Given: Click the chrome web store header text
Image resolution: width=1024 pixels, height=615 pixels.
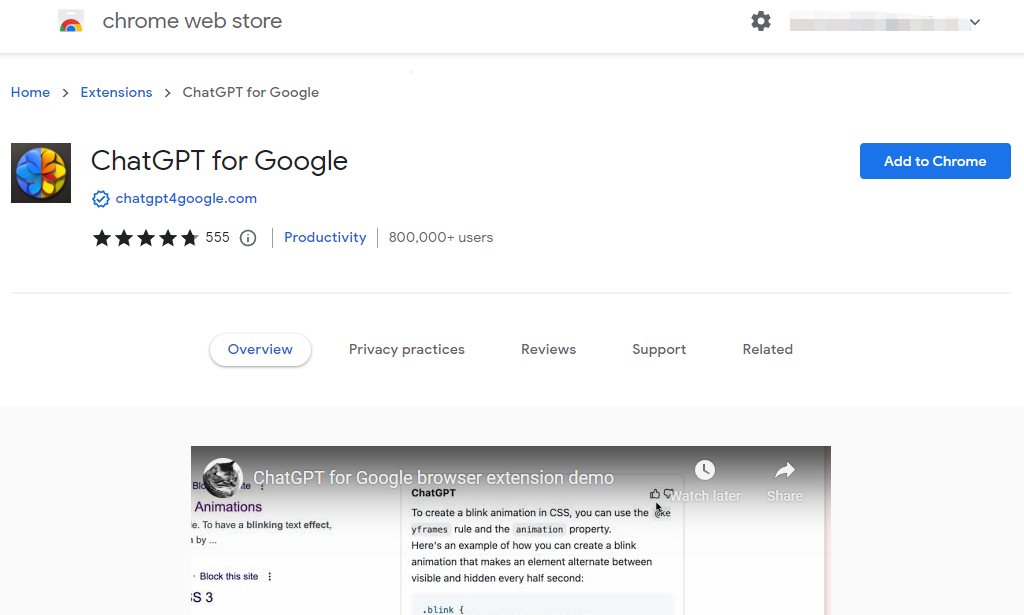Looking at the screenshot, I should point(192,21).
